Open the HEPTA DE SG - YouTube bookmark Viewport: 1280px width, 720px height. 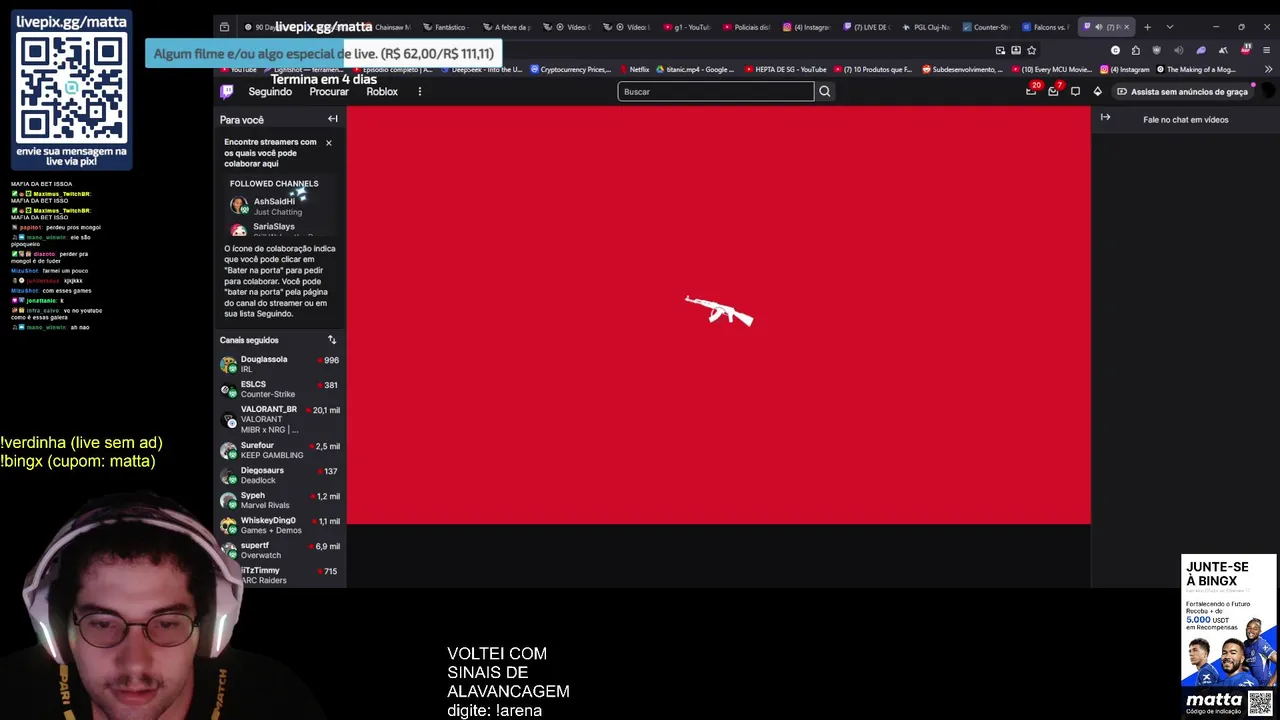pyautogui.click(x=785, y=70)
